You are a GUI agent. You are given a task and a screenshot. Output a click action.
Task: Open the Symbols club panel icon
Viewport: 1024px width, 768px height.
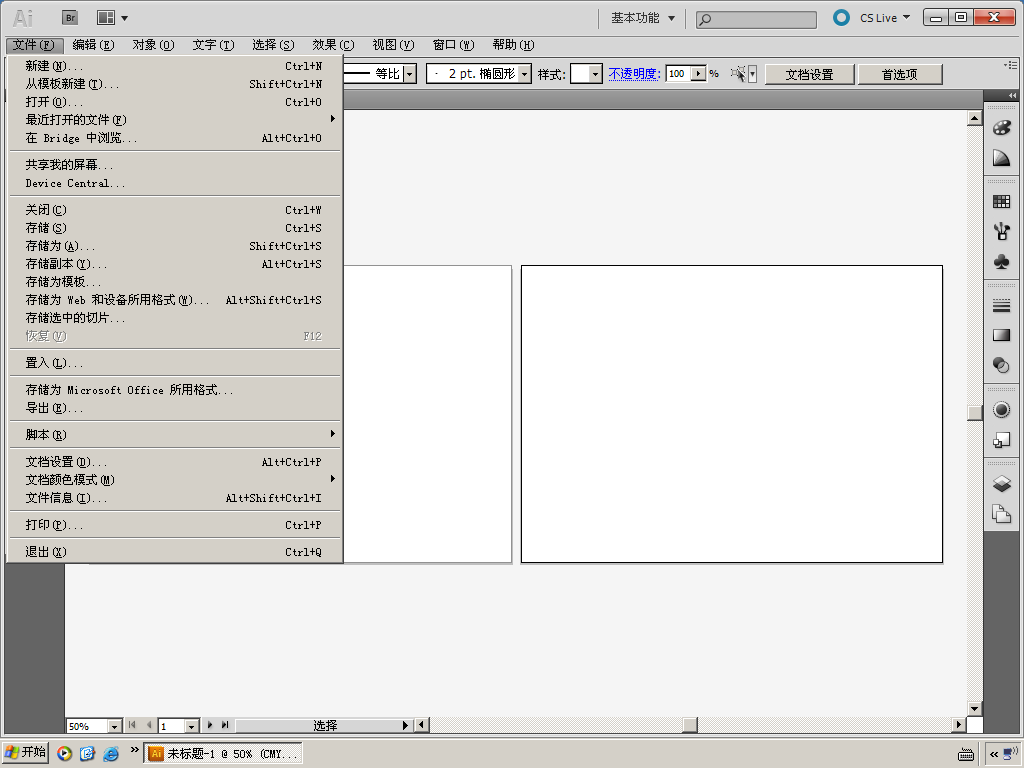1001,262
